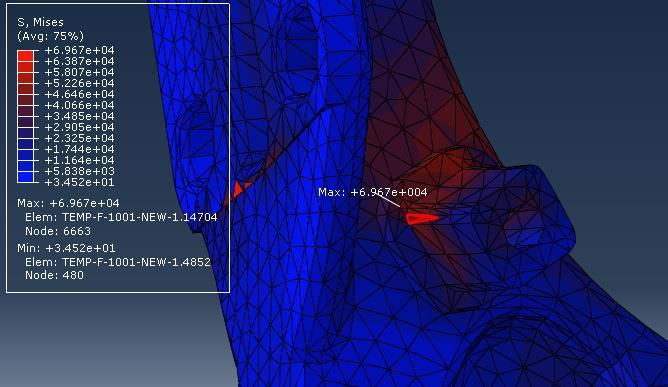The height and width of the screenshot is (387, 668).
Task: Select the +1.164e+04 legend value
Action: coord(79,161)
